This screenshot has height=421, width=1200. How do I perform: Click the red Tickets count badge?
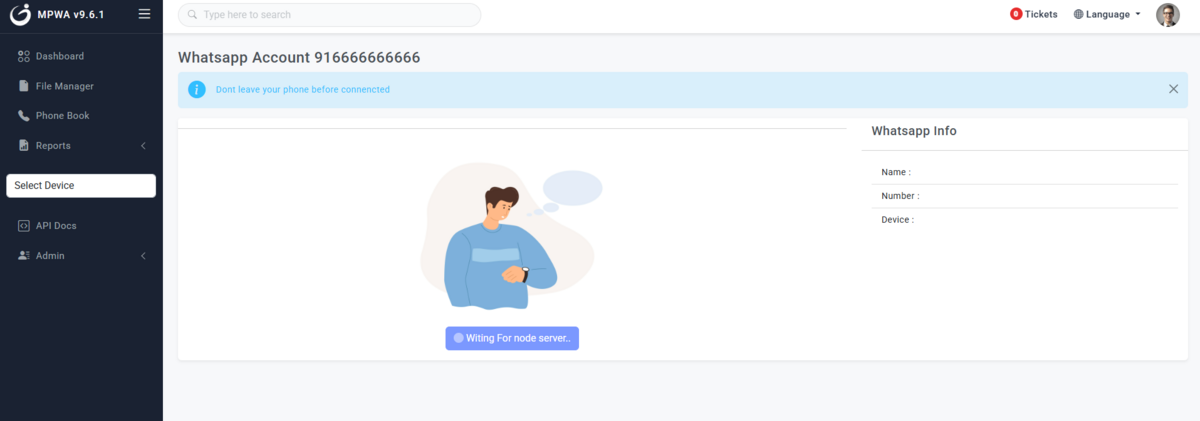point(1016,14)
